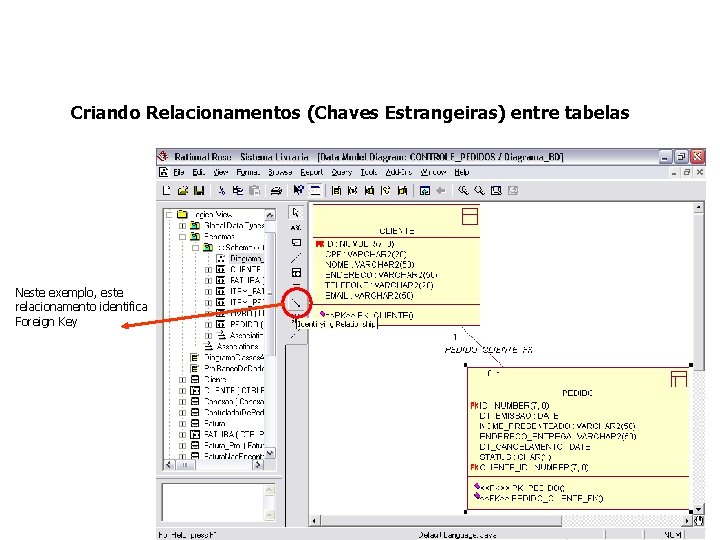The width and height of the screenshot is (720, 540).
Task: Zoom out of the diagram
Action: coord(479,190)
